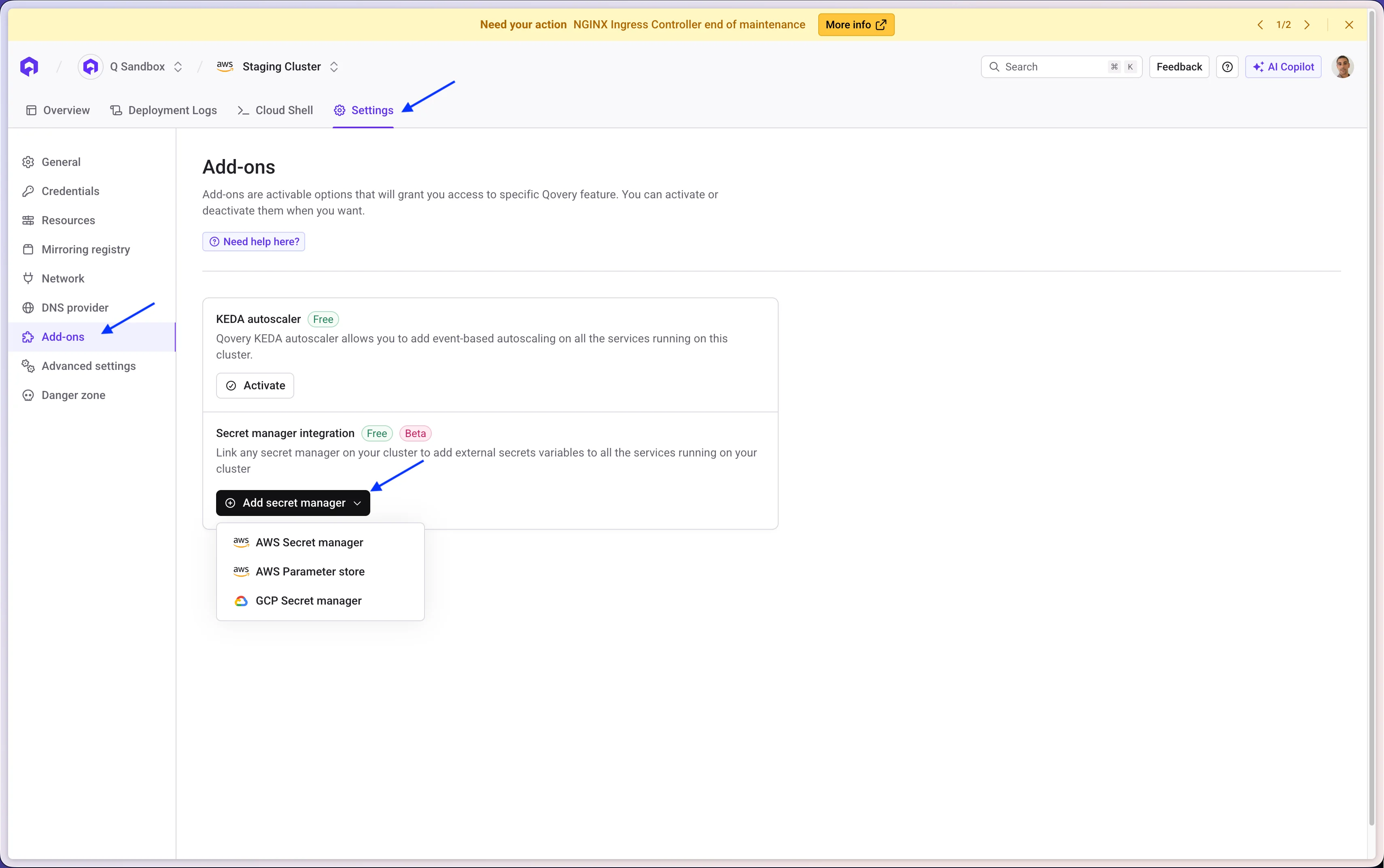Open Mirroring registry in sidebar

point(92,249)
